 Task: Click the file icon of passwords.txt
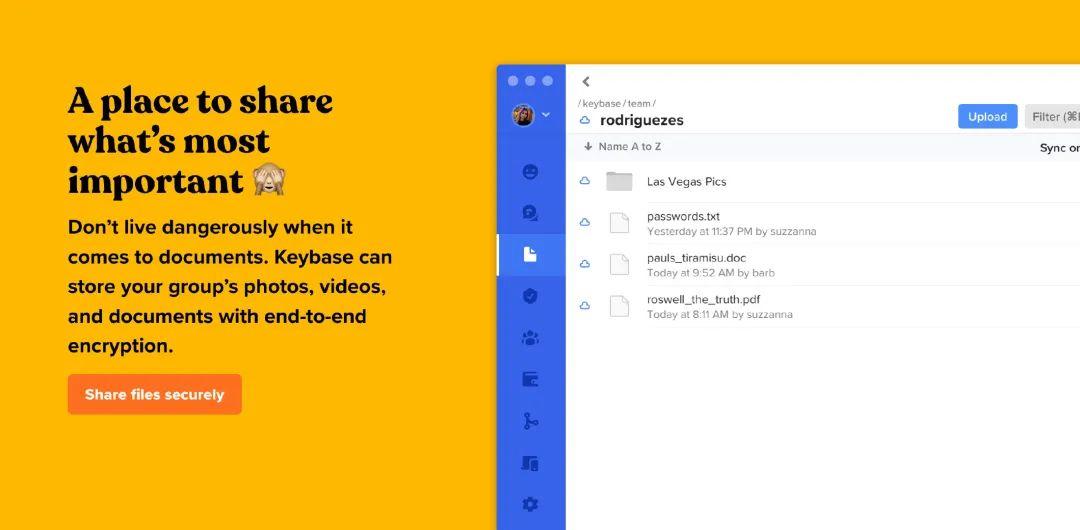pyautogui.click(x=620, y=223)
